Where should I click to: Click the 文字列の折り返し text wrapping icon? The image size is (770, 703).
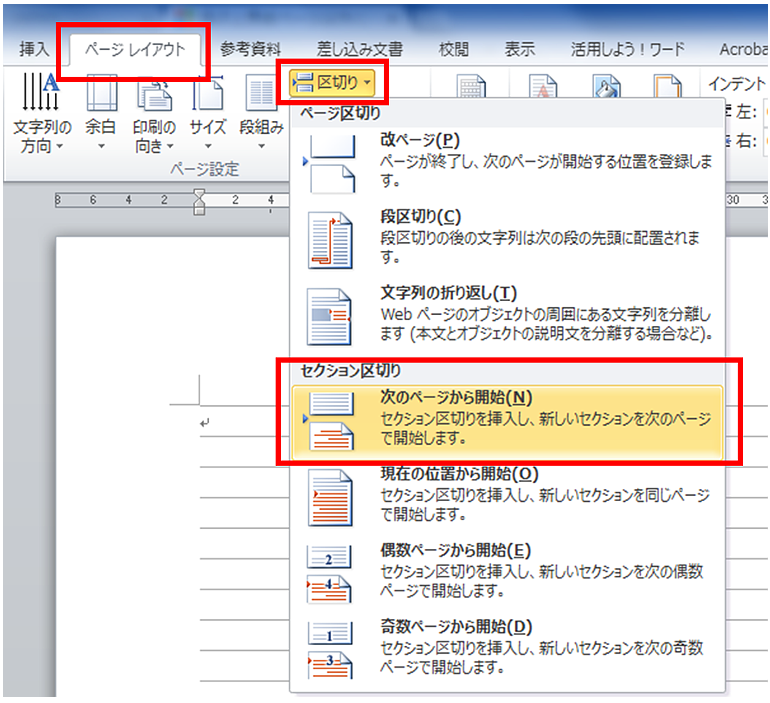[329, 317]
